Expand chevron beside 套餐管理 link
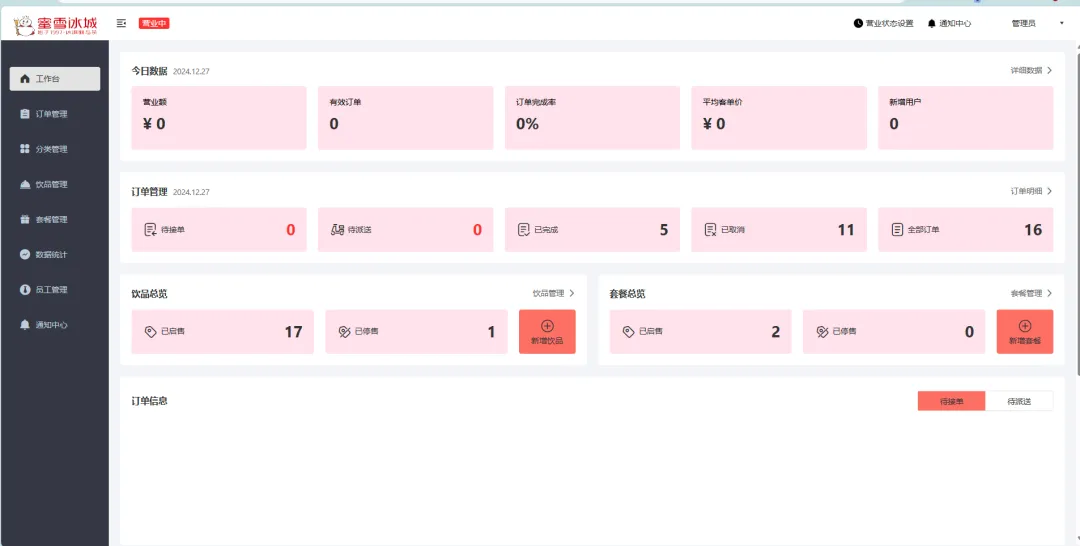This screenshot has width=1080, height=546. coord(1050,293)
